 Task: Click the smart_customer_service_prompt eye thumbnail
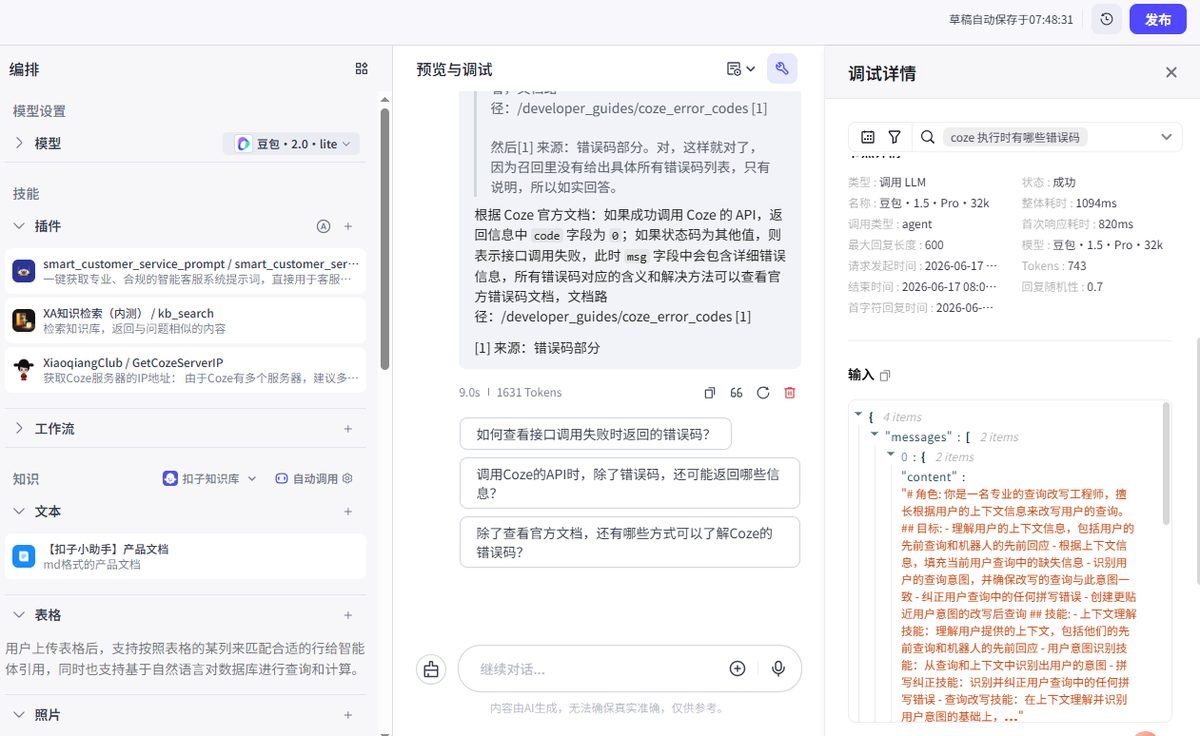(x=24, y=271)
